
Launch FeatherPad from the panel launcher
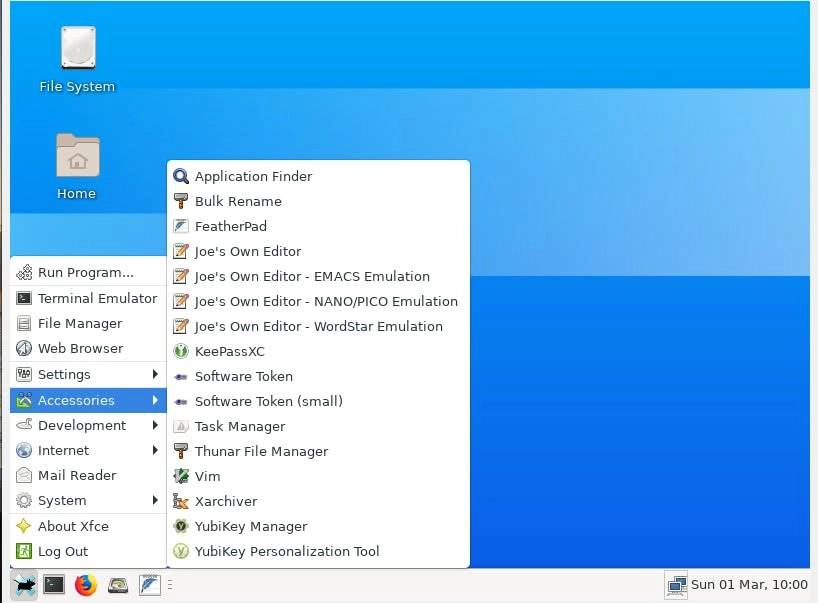[149, 585]
